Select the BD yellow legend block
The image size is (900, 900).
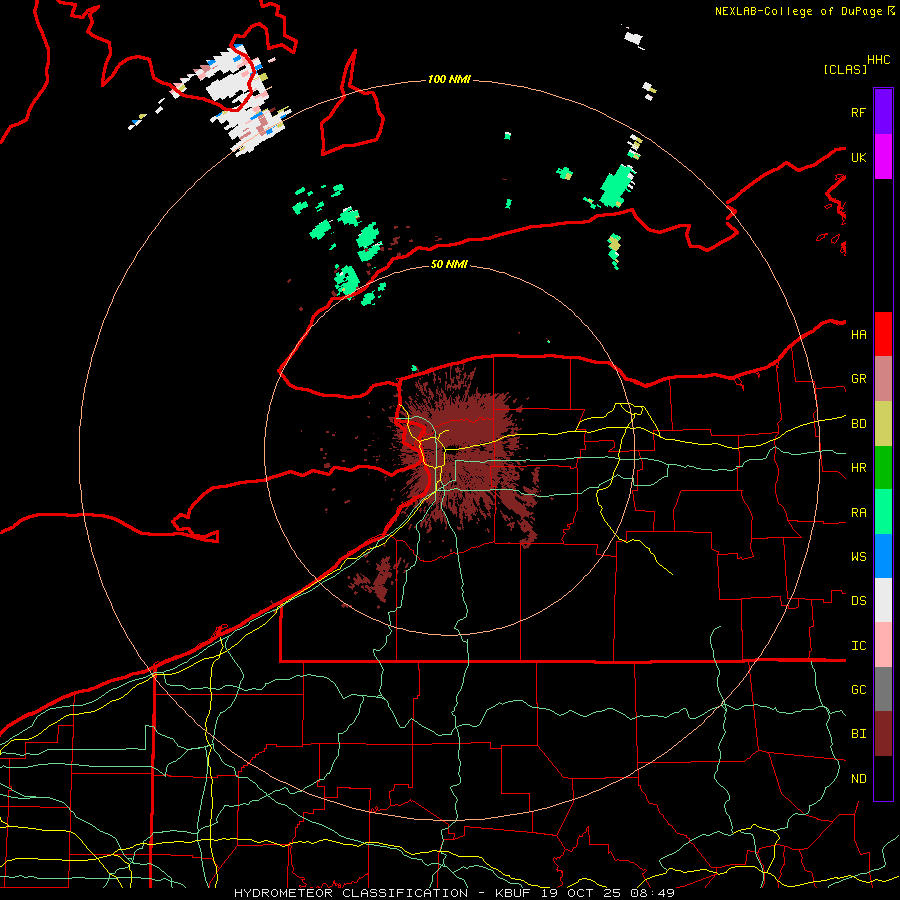click(x=883, y=424)
